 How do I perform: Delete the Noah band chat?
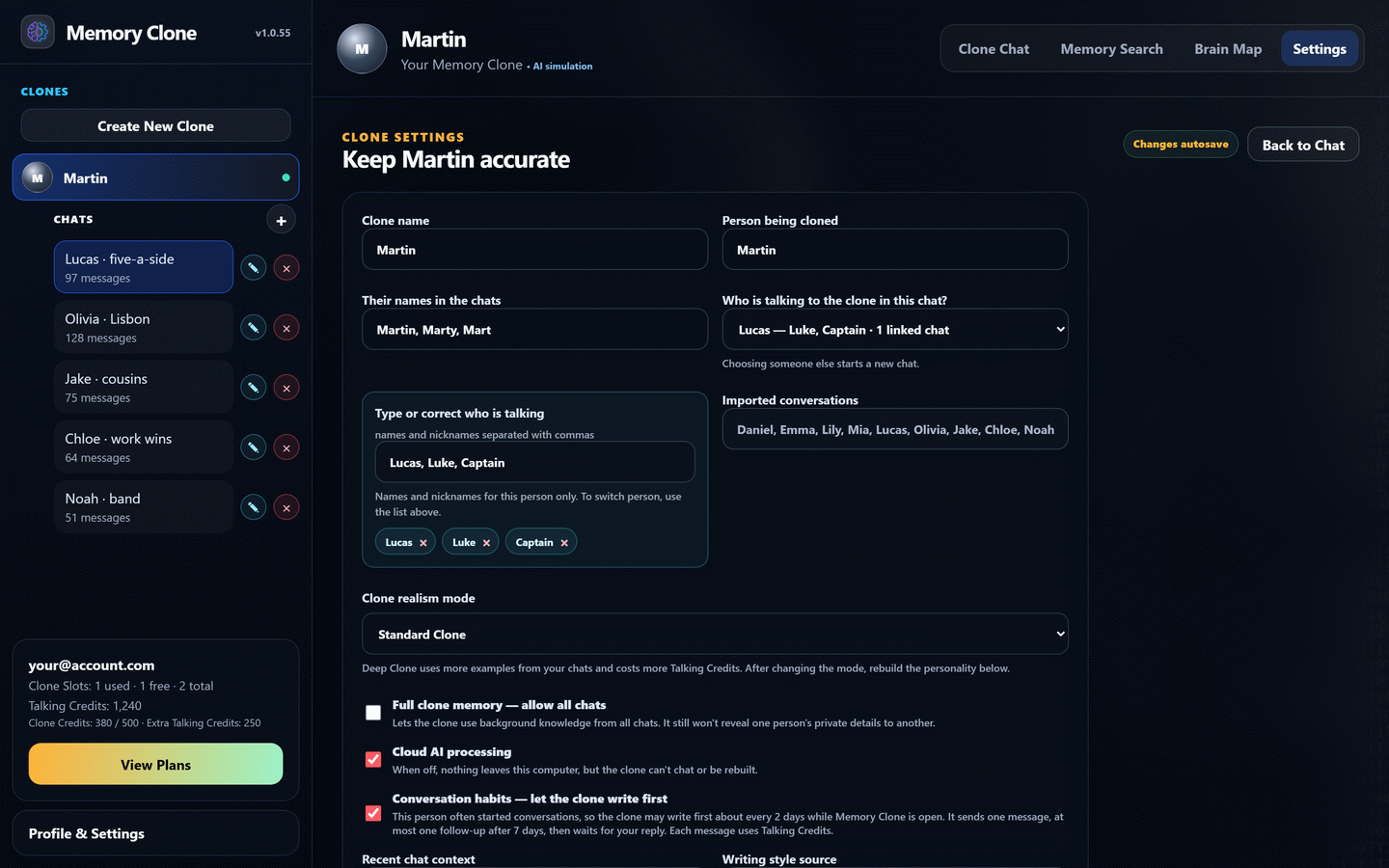[x=286, y=507]
